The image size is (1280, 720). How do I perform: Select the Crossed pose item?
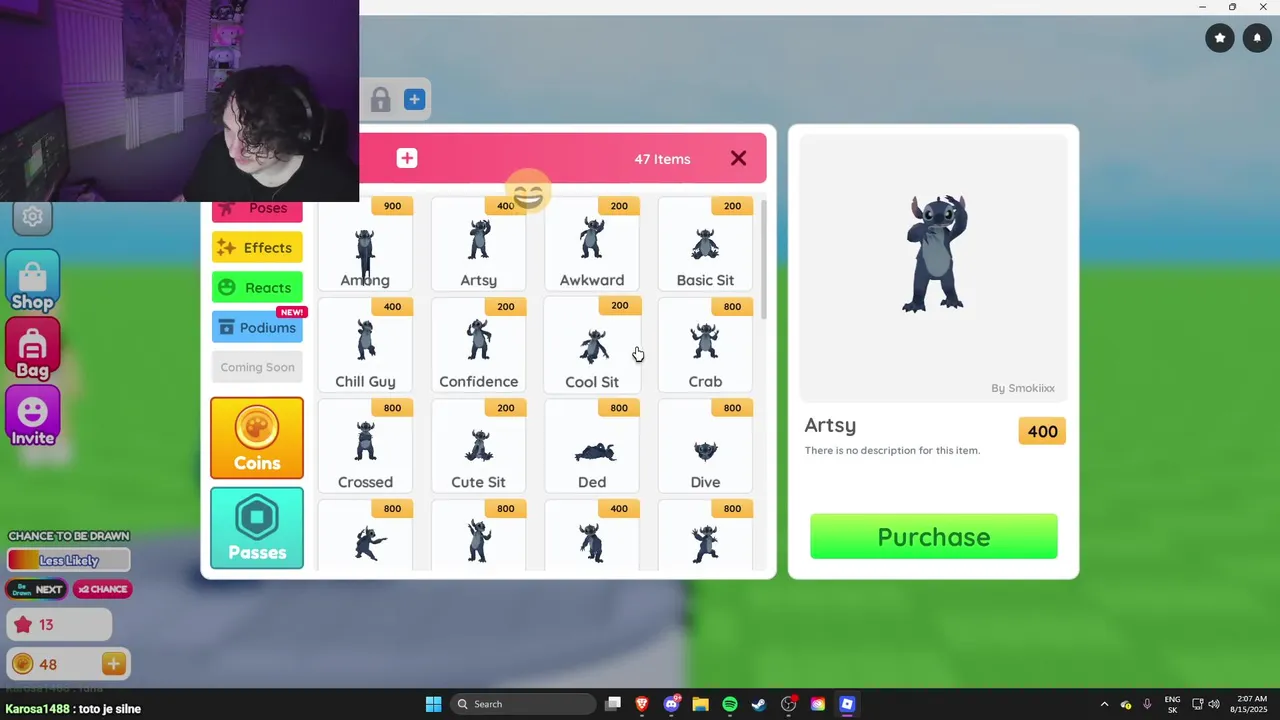(x=365, y=446)
